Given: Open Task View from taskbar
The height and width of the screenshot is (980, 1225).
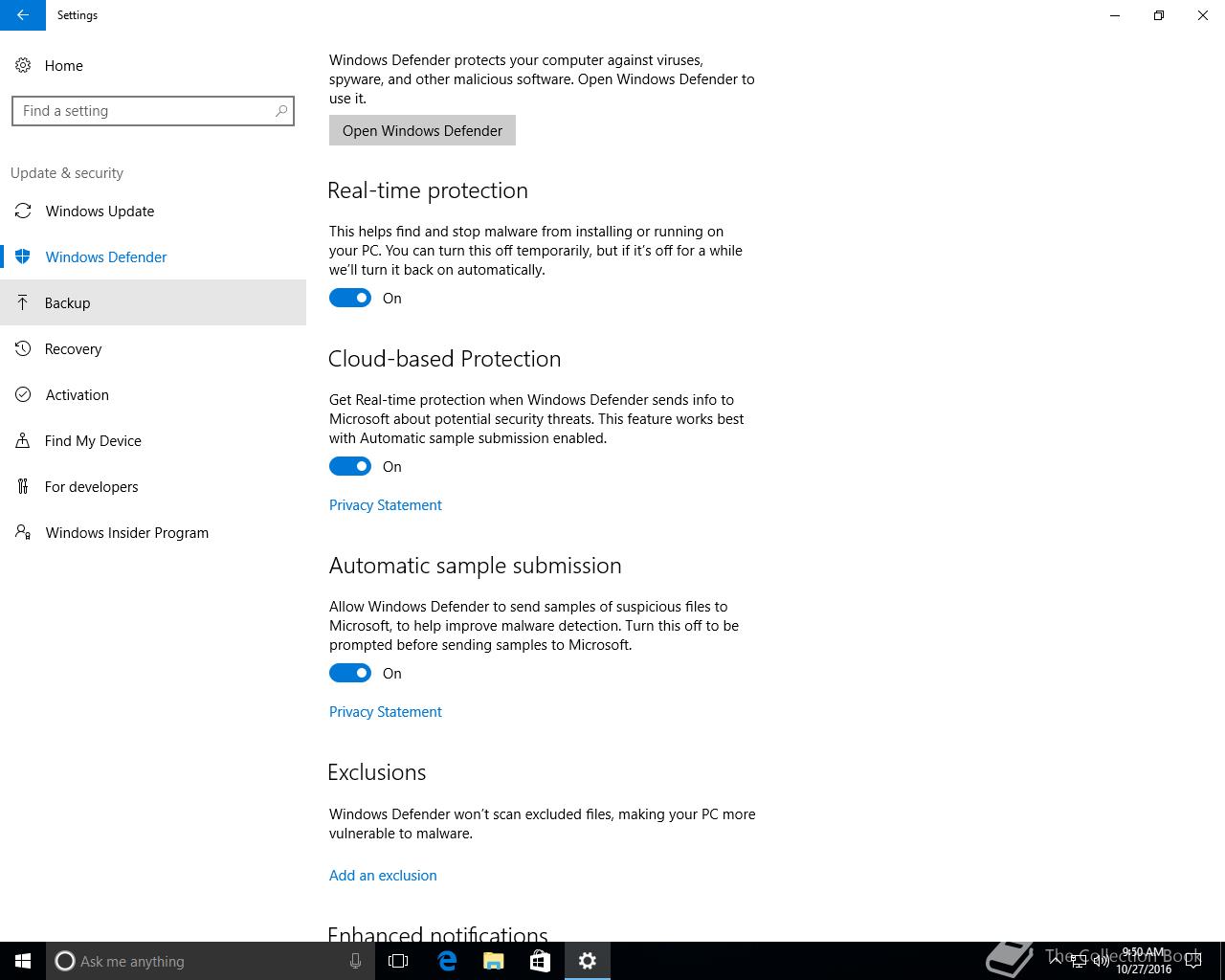Looking at the screenshot, I should point(398,961).
